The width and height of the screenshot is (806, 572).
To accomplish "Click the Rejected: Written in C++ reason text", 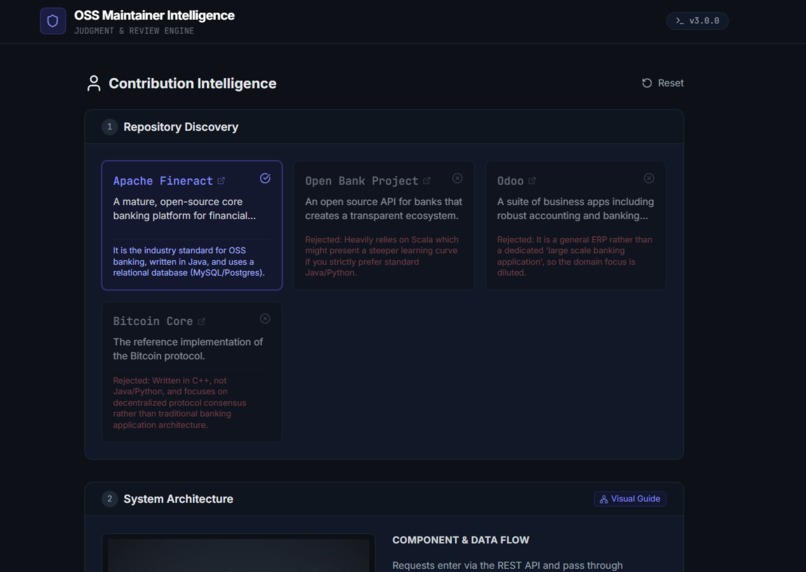I will coord(180,402).
